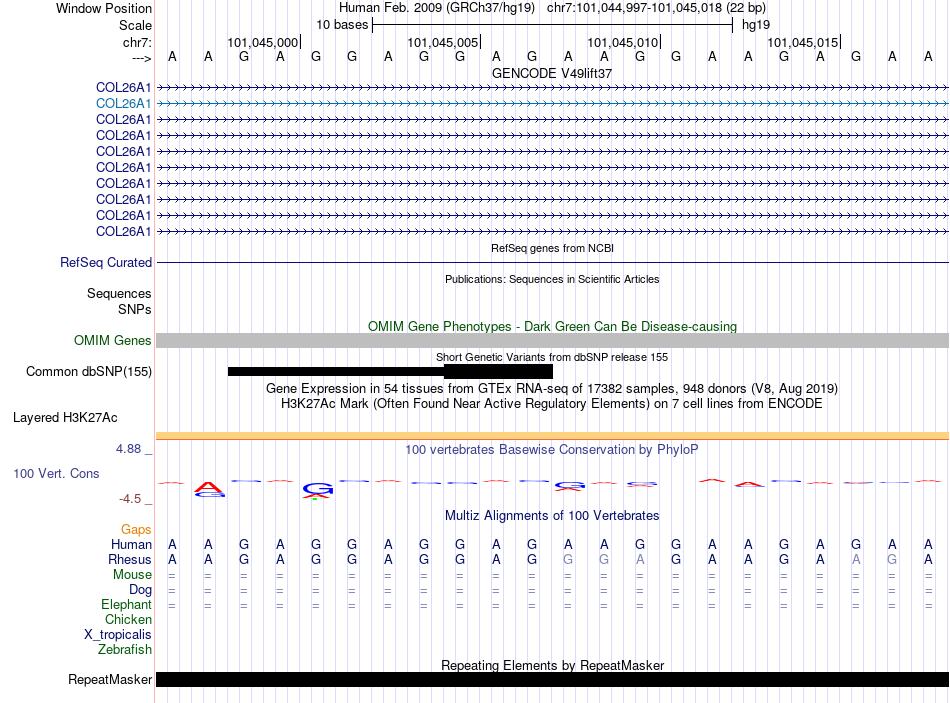Screen dimensions: 950x703
Task: Click the 101,045,015 position marker
Action: point(803,42)
